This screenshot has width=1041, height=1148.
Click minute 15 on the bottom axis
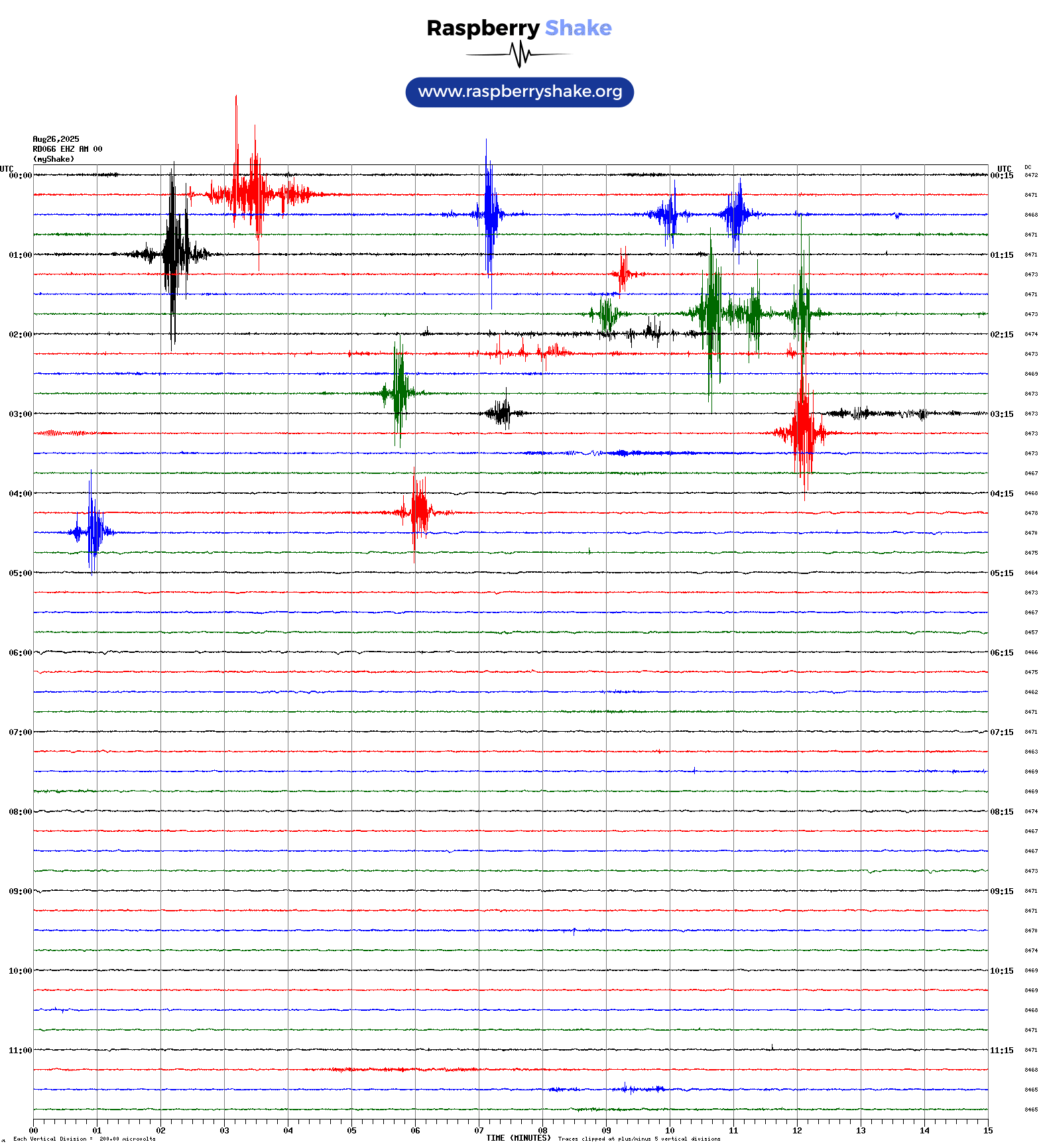click(x=987, y=1131)
